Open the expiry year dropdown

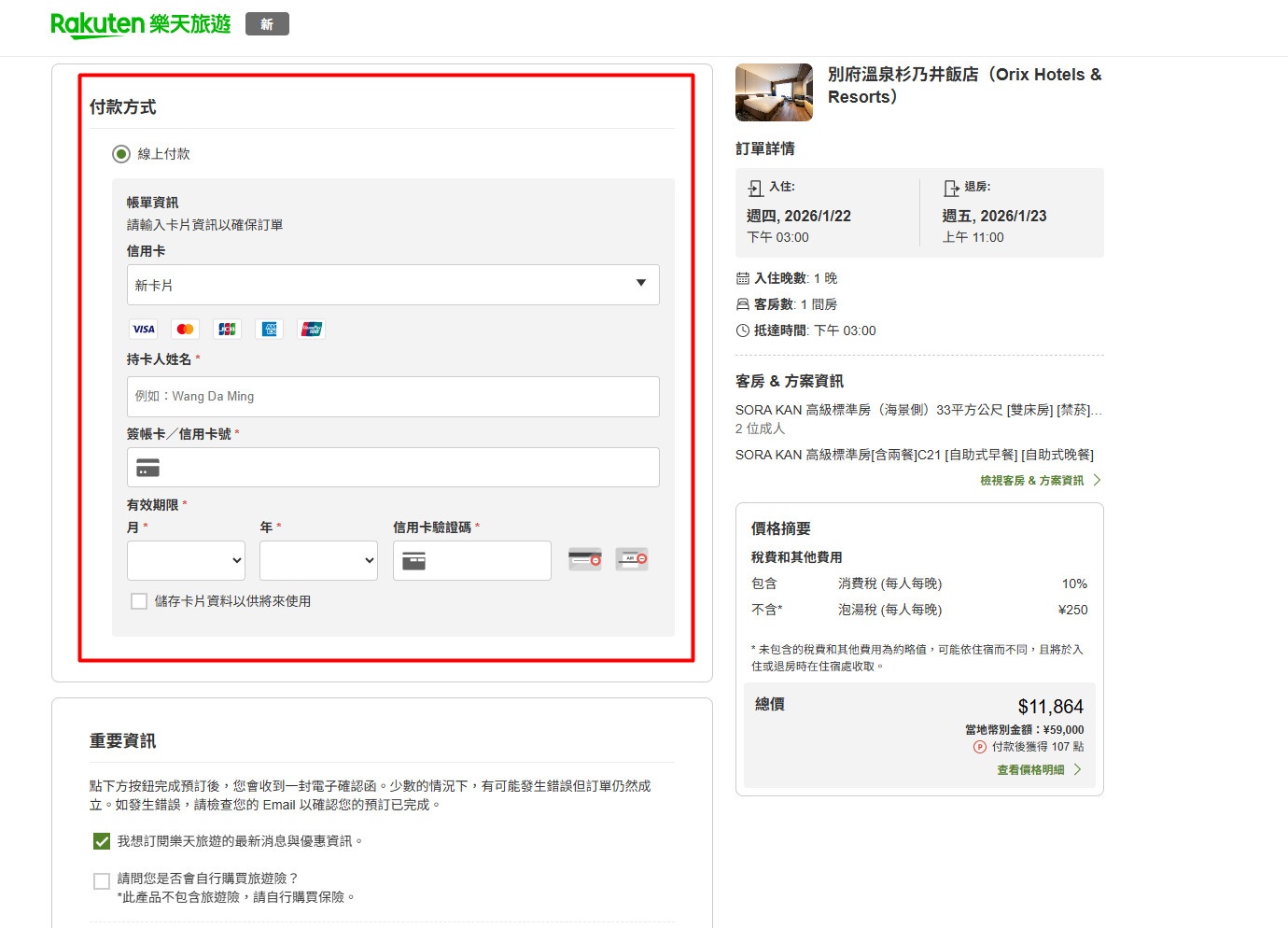318,560
